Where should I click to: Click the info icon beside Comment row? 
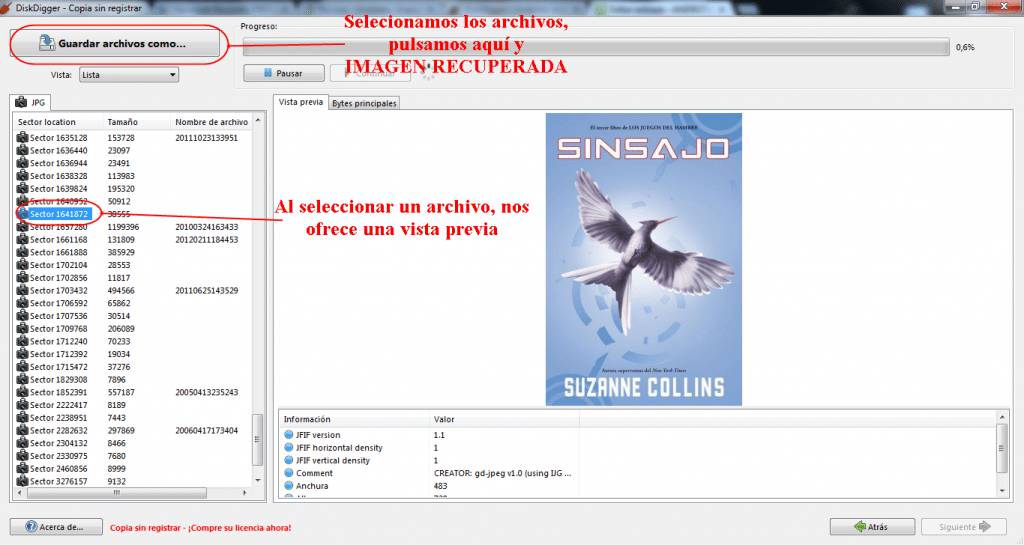point(289,473)
